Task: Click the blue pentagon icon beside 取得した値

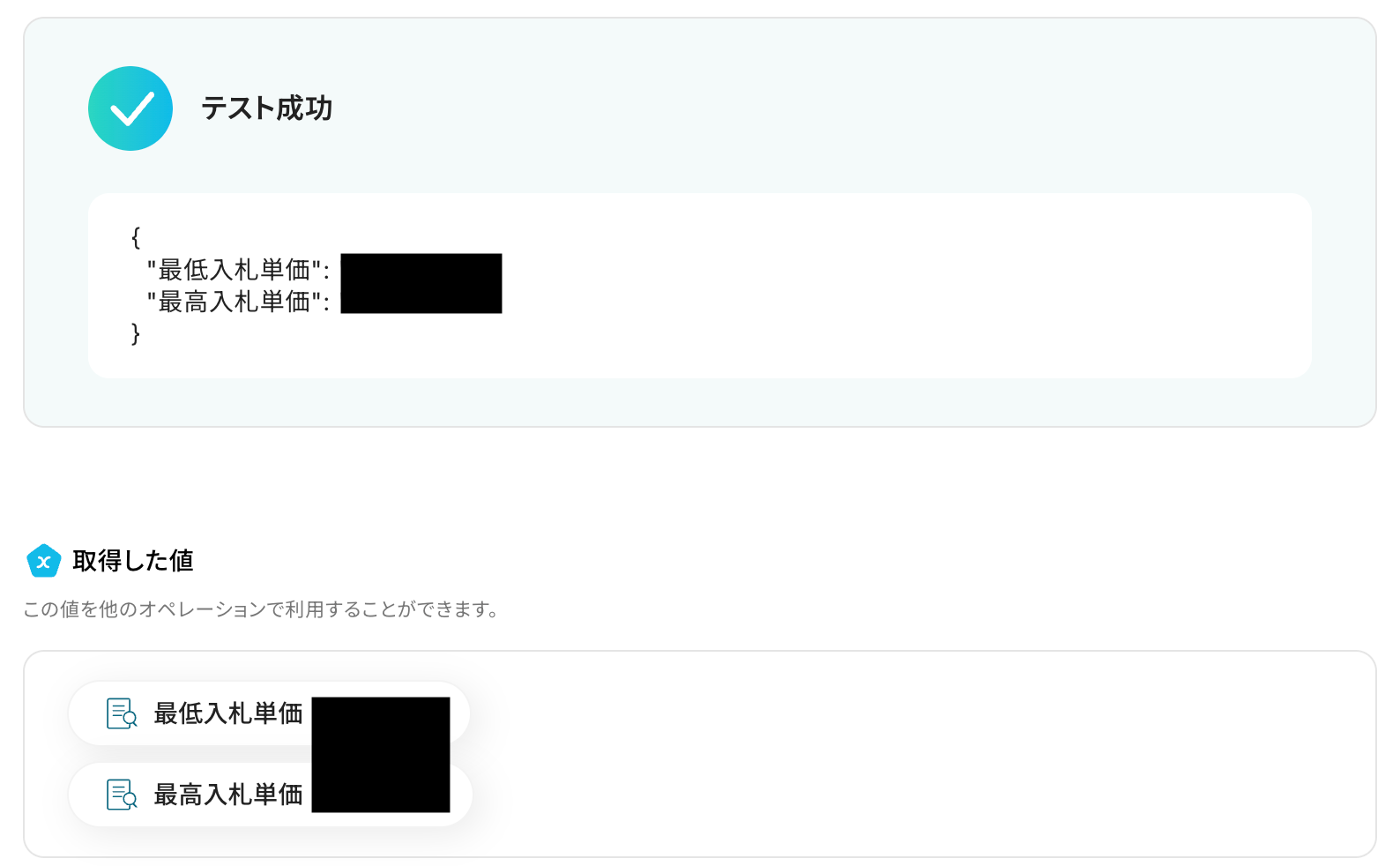Action: [43, 561]
